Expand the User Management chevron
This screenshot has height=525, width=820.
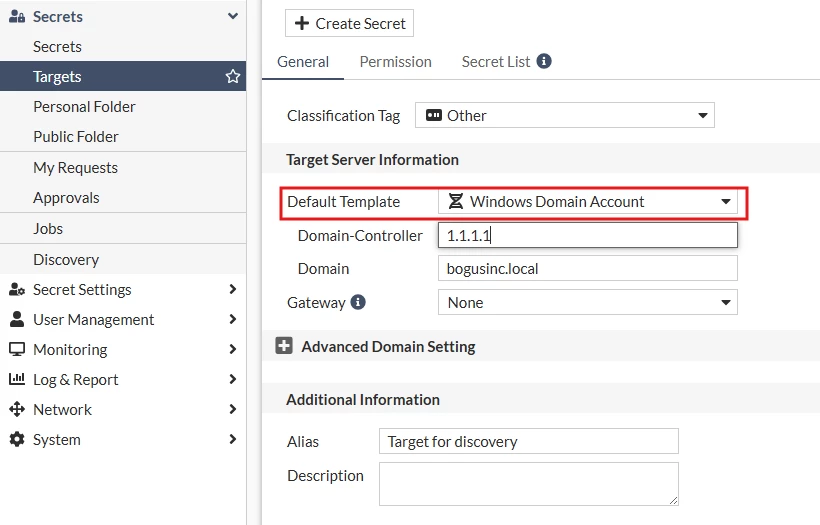(x=233, y=319)
